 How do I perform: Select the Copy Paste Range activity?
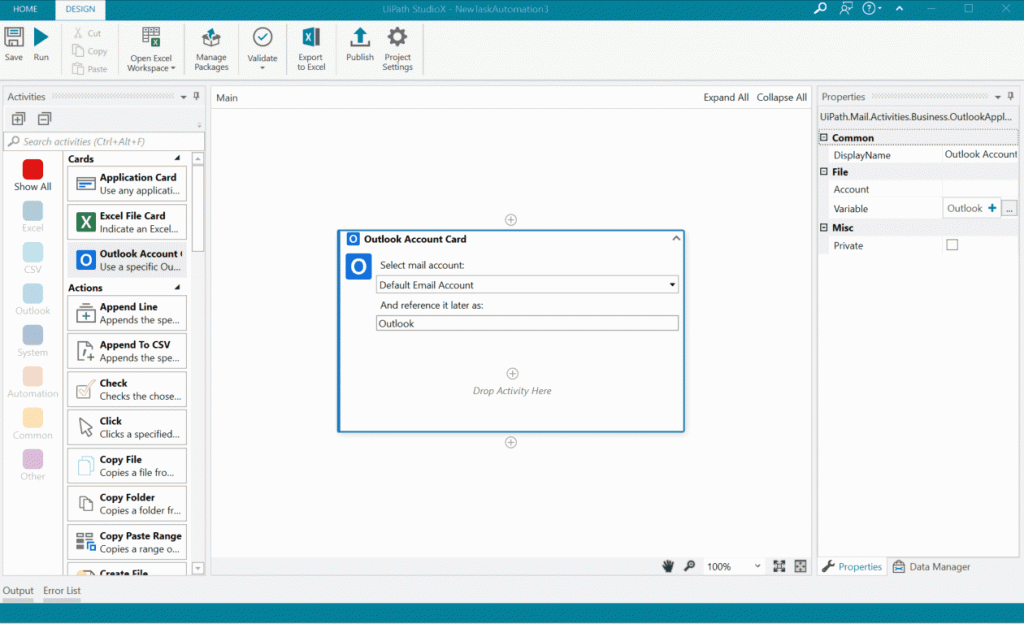click(x=127, y=542)
